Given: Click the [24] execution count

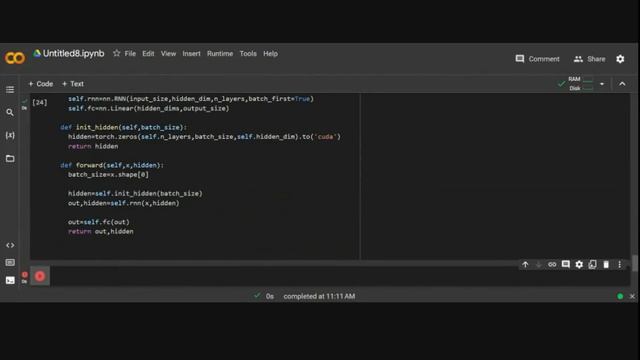Looking at the screenshot, I should tap(40, 102).
